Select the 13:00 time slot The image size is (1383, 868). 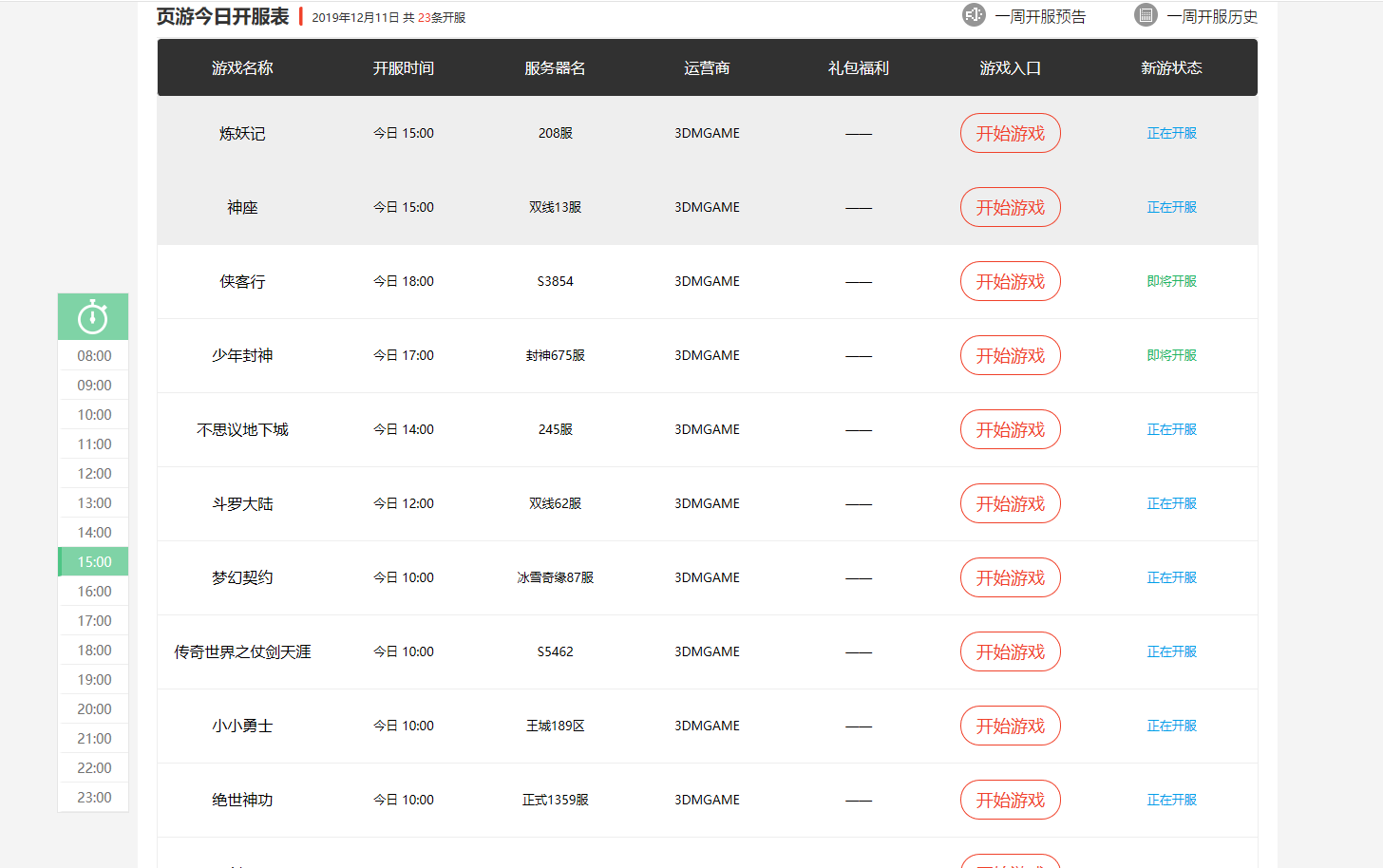point(94,502)
